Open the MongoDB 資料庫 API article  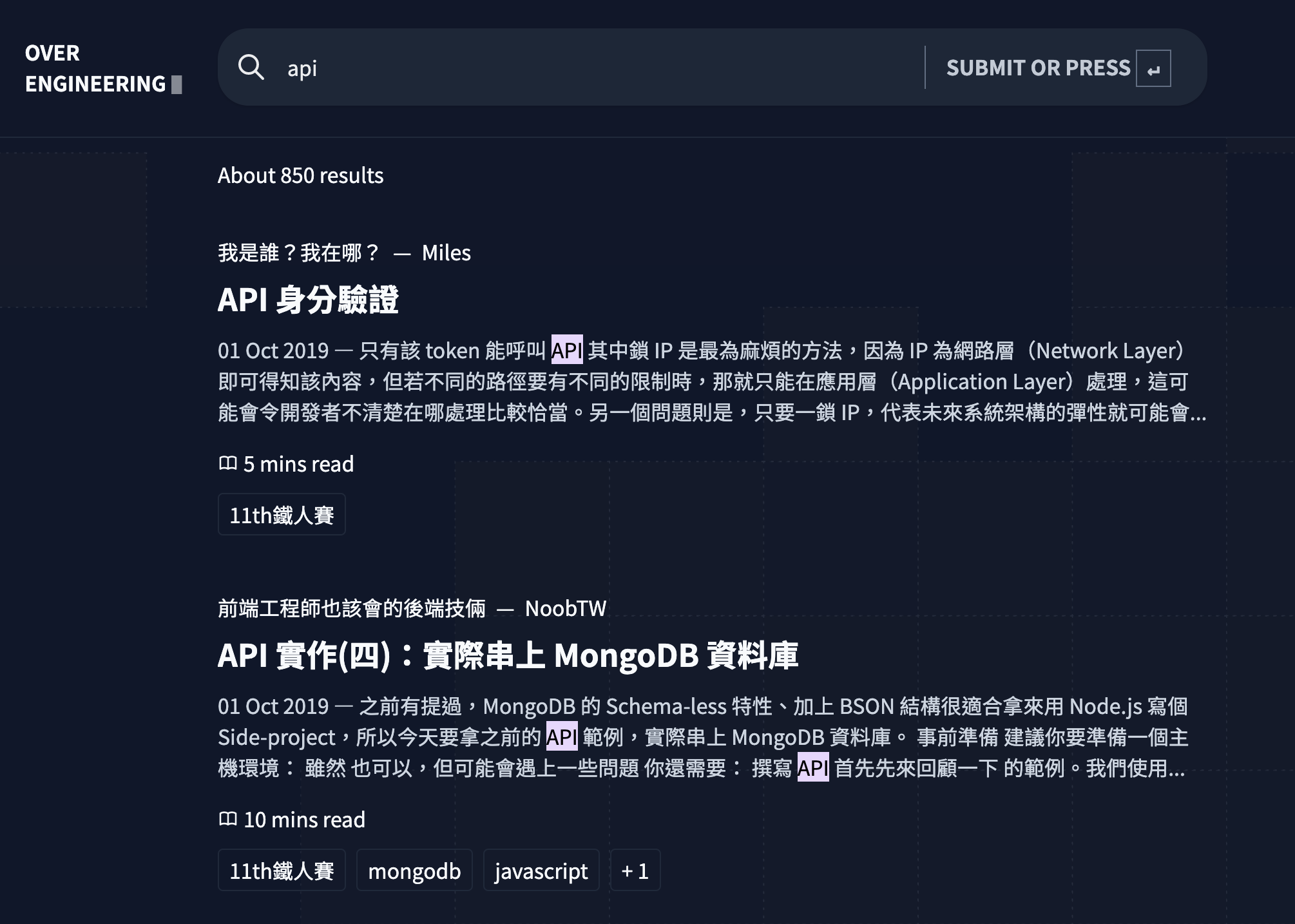click(508, 655)
